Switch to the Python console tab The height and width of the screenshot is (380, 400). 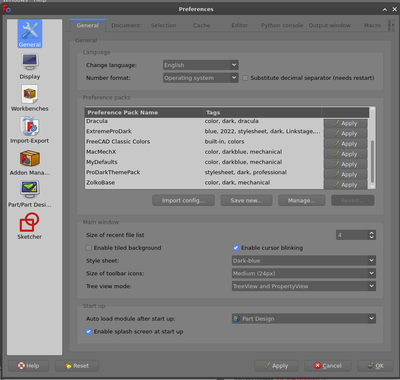pos(282,25)
